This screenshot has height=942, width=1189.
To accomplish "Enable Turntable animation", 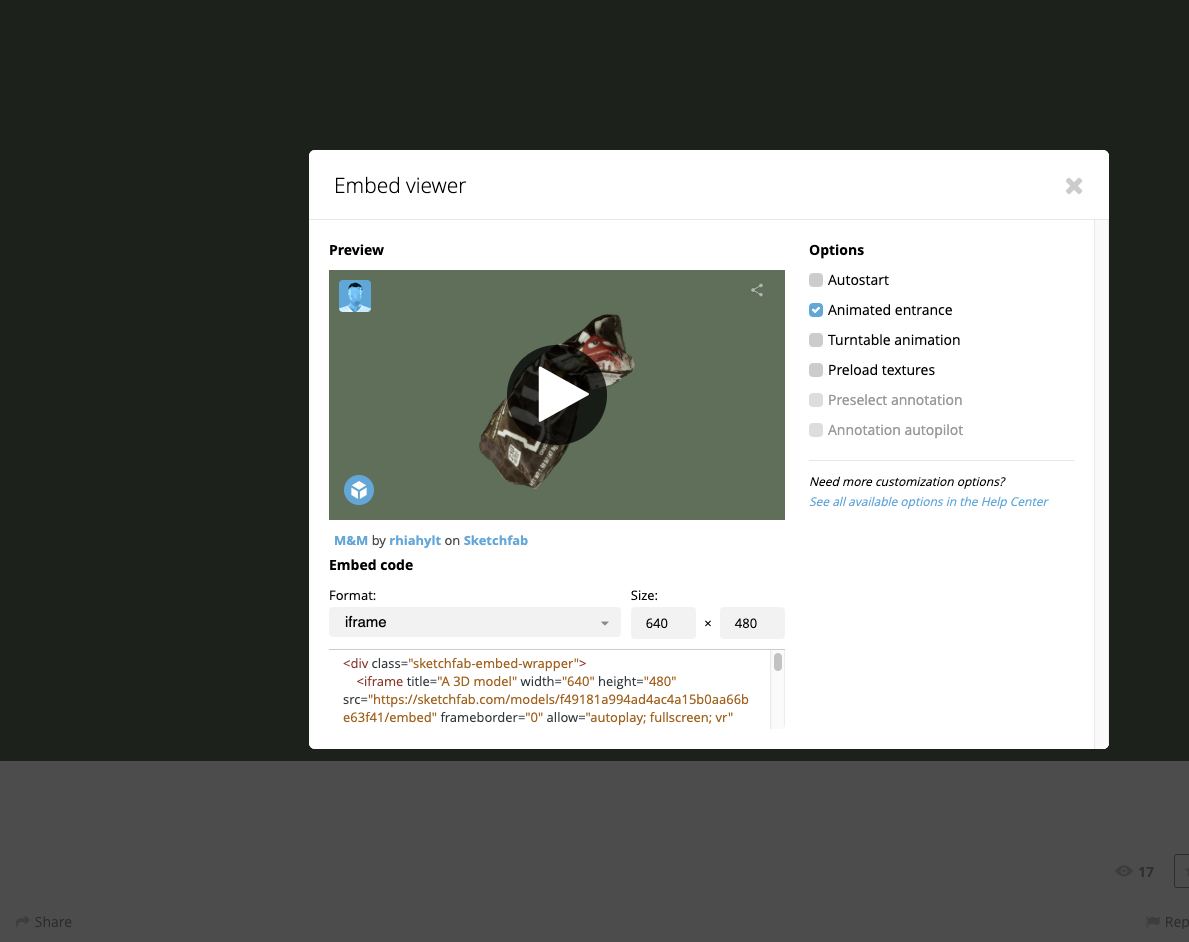I will click(x=816, y=340).
